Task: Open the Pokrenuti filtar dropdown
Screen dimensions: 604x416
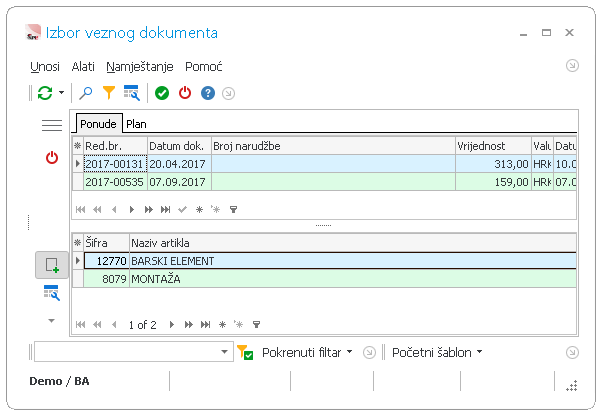Action: pos(307,352)
